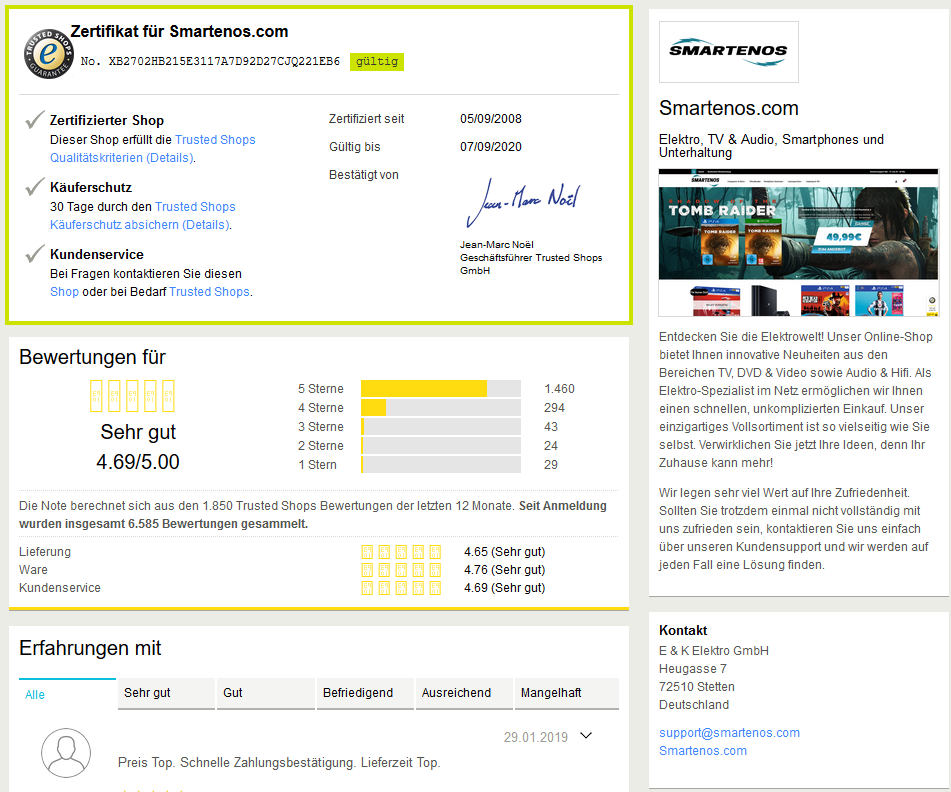Open the Smartenos.com link under Kontakt

(x=702, y=751)
